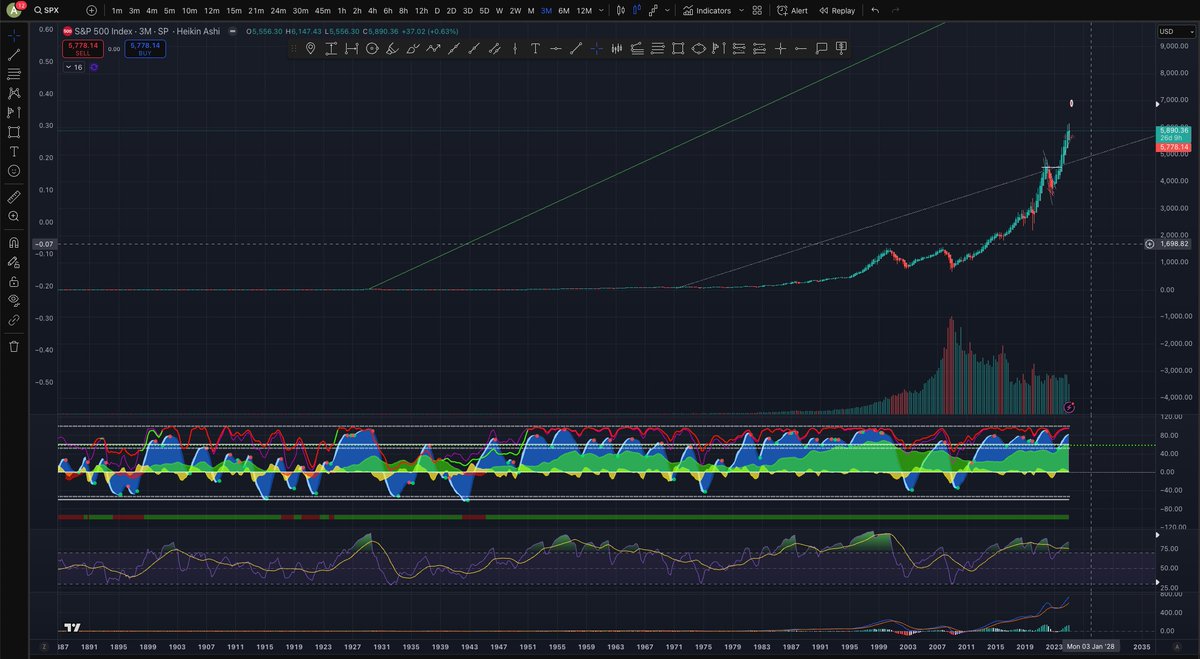Select the callout comment tool in favorites toolbar

coord(821,48)
